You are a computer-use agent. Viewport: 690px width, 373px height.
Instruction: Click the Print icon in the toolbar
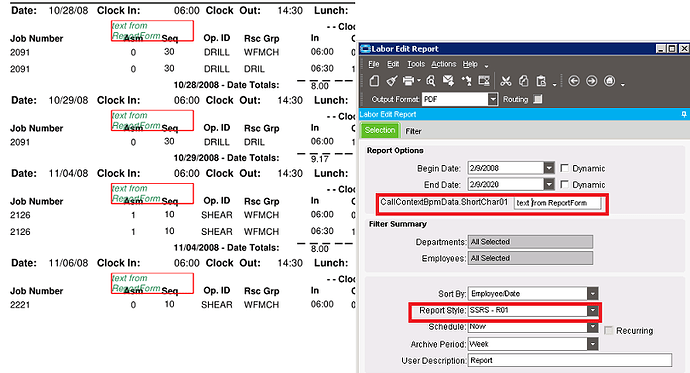[x=408, y=81]
